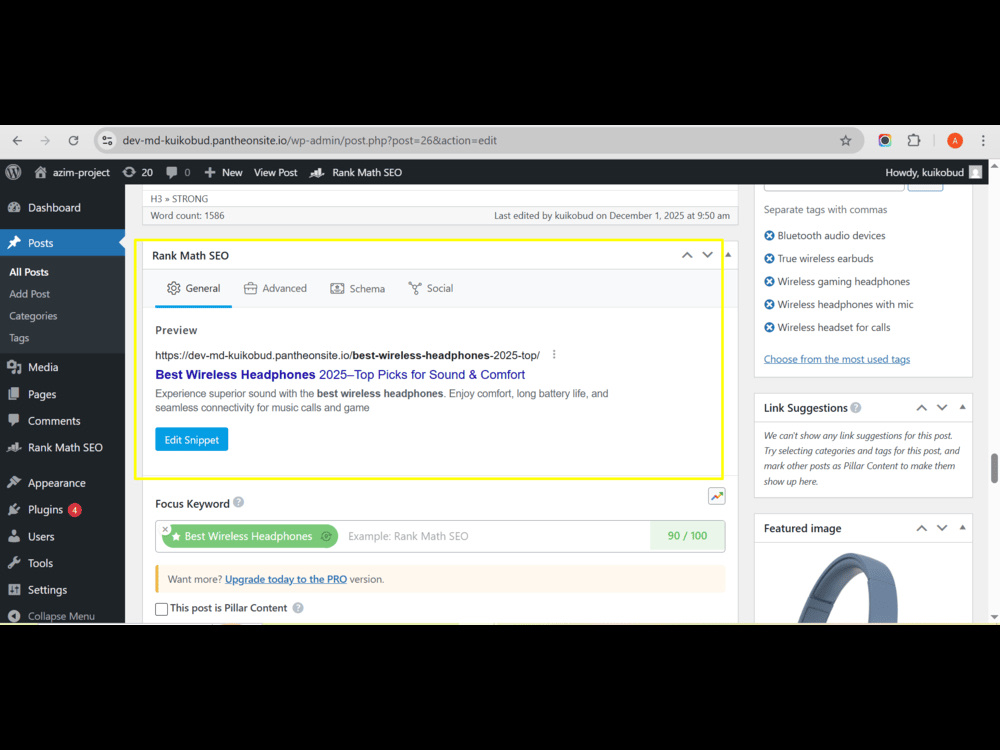This screenshot has width=1000, height=750.
Task: Switch to the Advanced tab
Action: point(275,288)
